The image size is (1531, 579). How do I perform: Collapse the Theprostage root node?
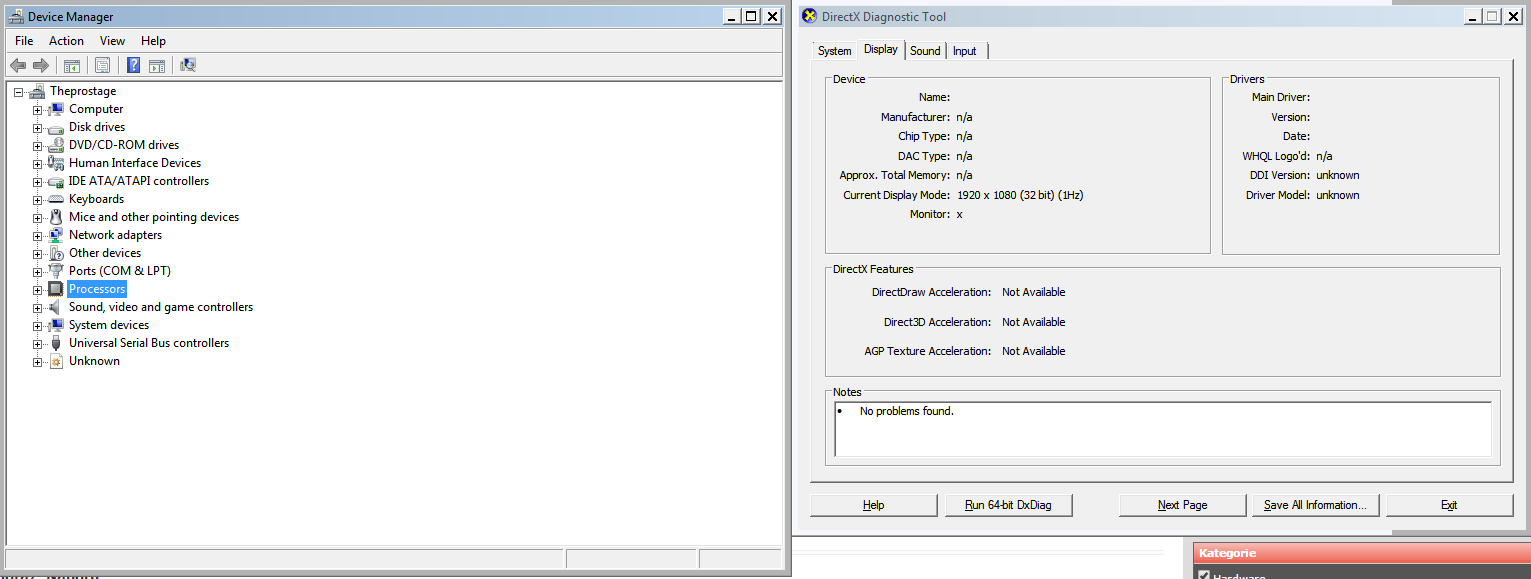click(19, 92)
